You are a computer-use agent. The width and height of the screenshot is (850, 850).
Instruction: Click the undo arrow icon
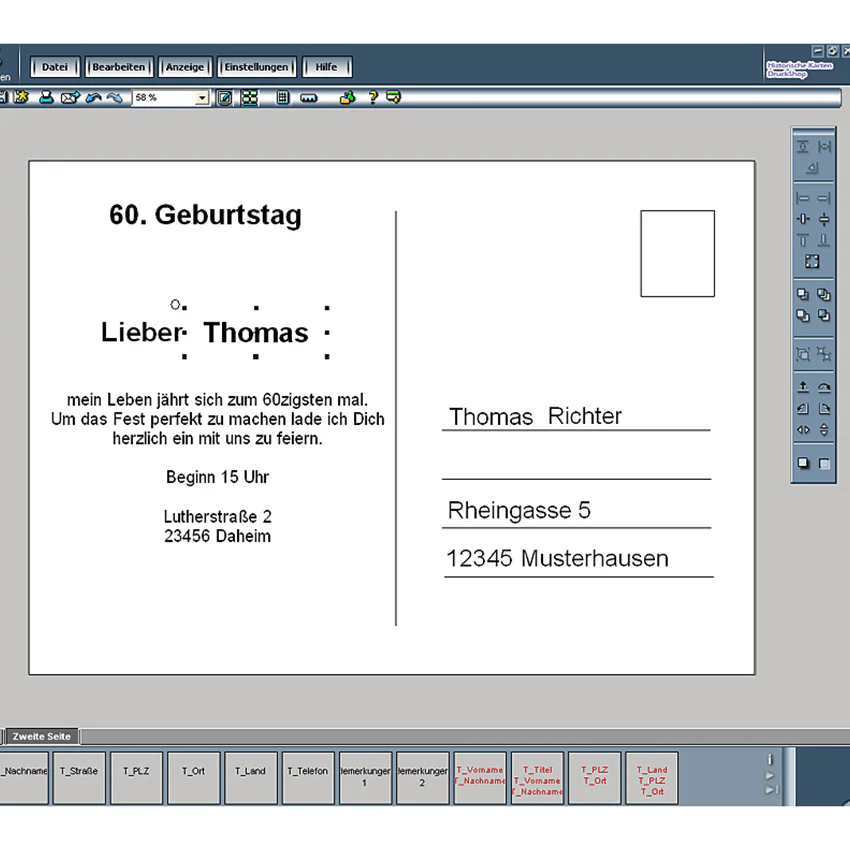point(93,98)
